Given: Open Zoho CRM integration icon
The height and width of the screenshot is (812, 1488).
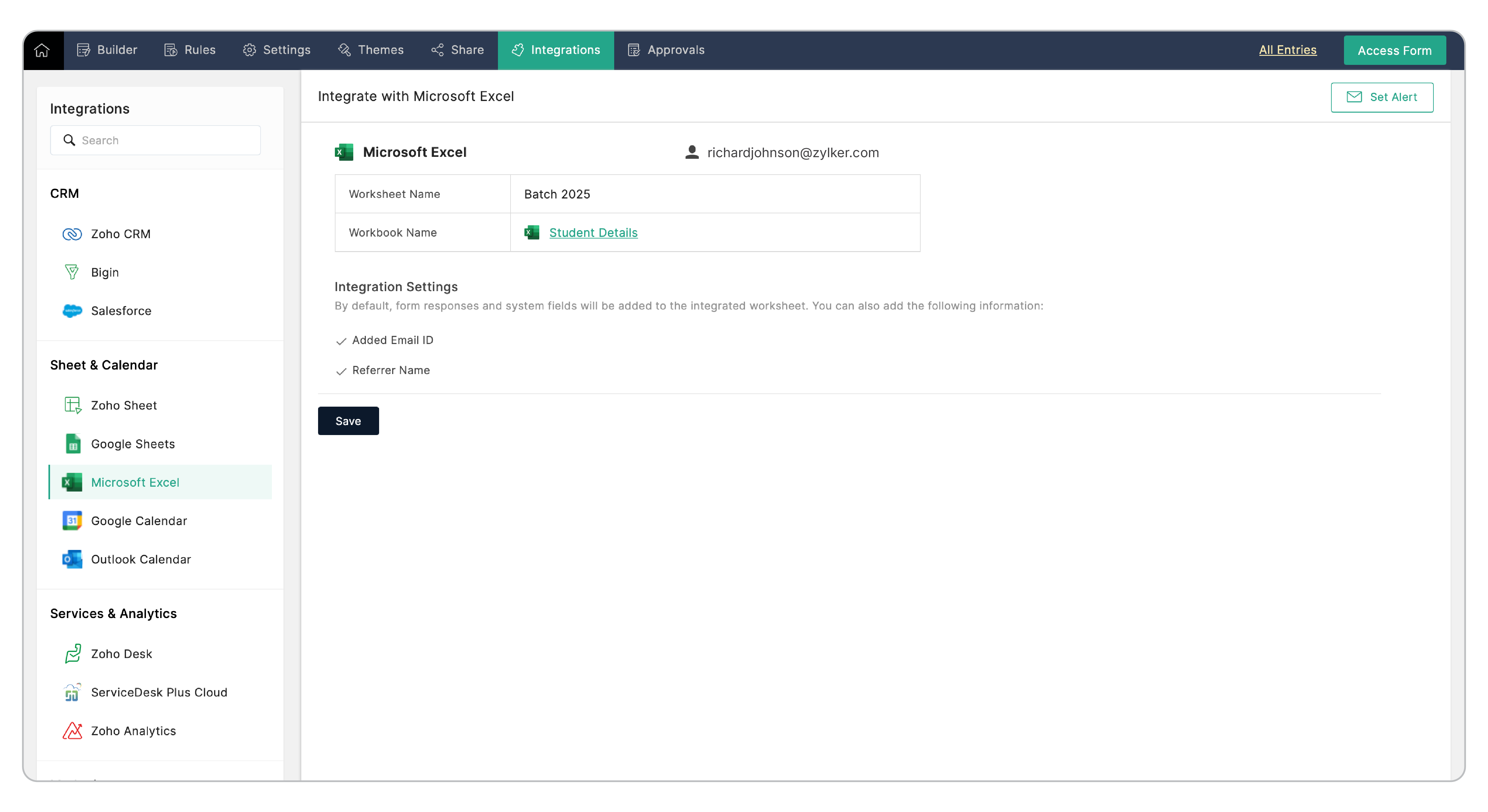Looking at the screenshot, I should pos(72,234).
